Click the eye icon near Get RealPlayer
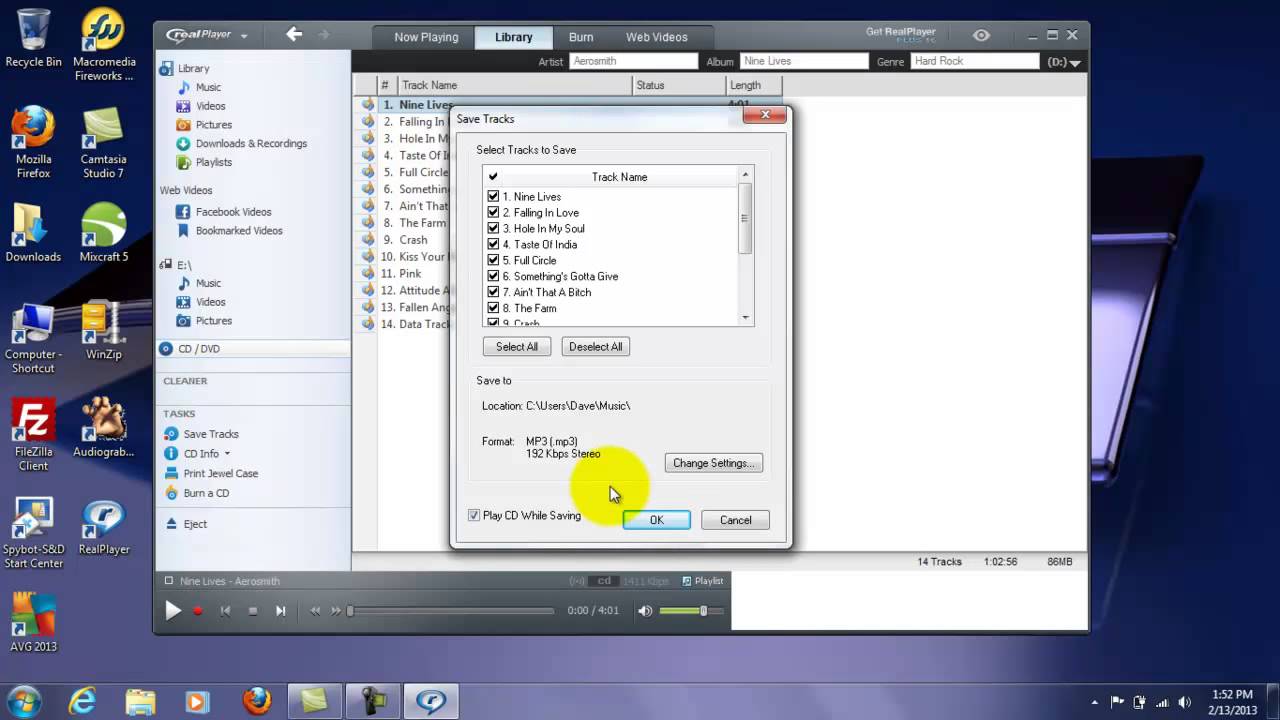The width and height of the screenshot is (1280, 720). coord(981,36)
